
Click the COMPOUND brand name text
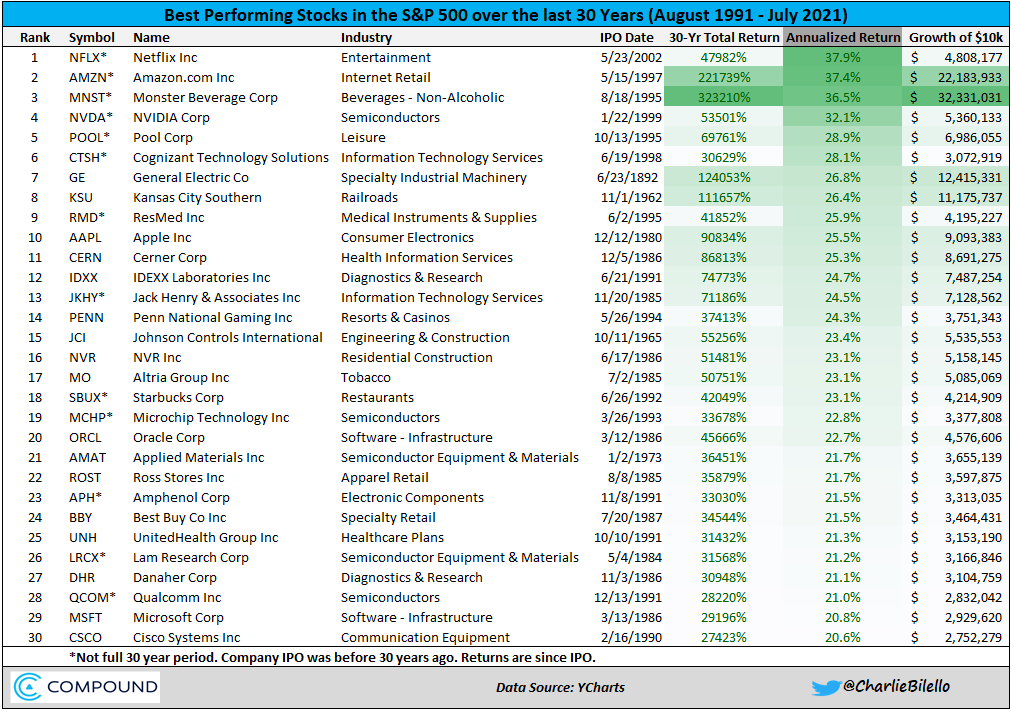coord(103,687)
